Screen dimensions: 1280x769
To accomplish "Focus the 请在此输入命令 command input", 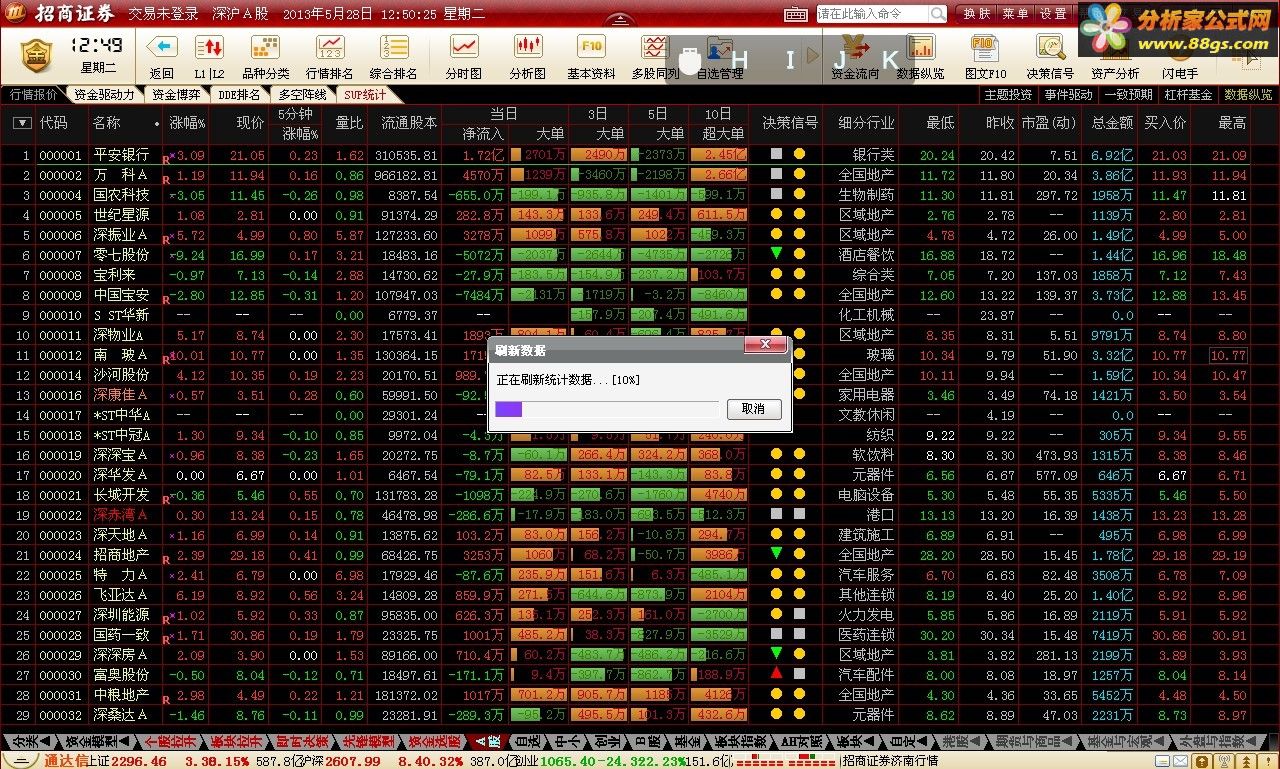I will click(x=872, y=14).
